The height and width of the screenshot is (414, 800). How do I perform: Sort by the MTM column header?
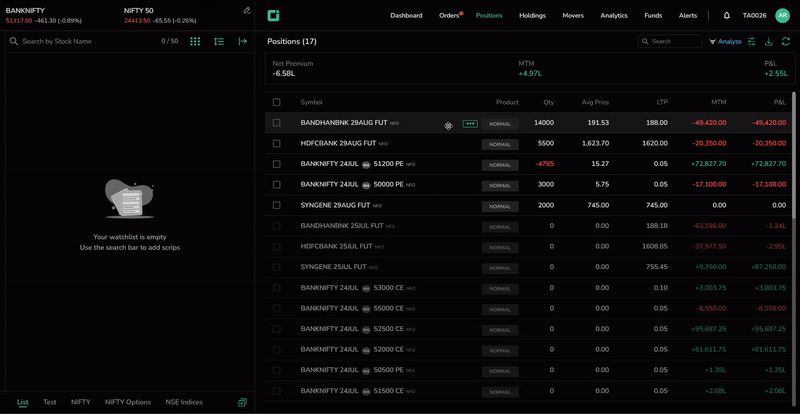pos(718,102)
